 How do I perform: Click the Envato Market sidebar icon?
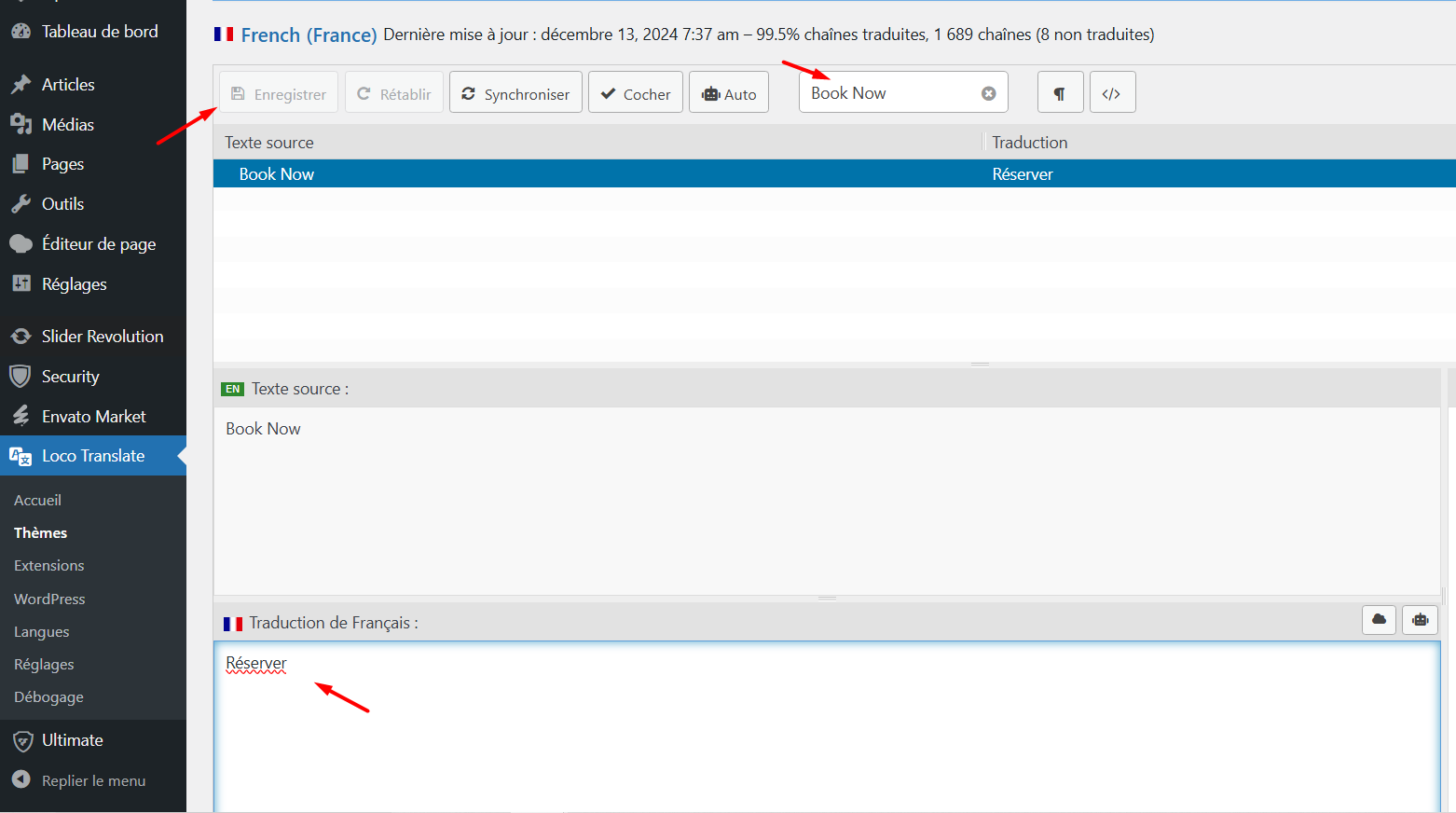21,417
